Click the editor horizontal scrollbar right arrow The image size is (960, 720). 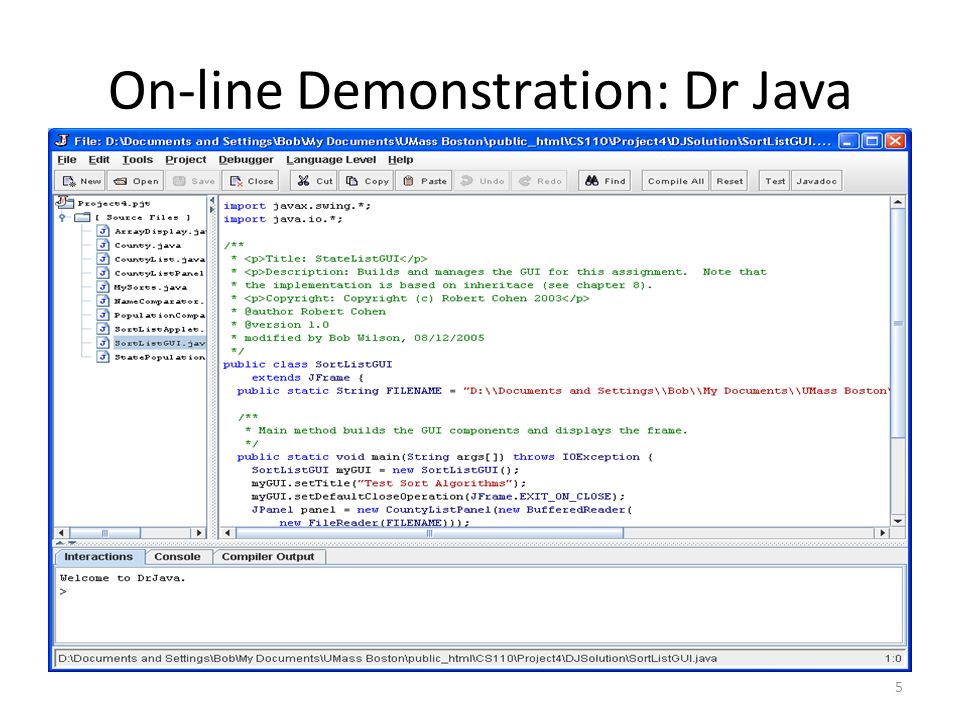click(882, 533)
